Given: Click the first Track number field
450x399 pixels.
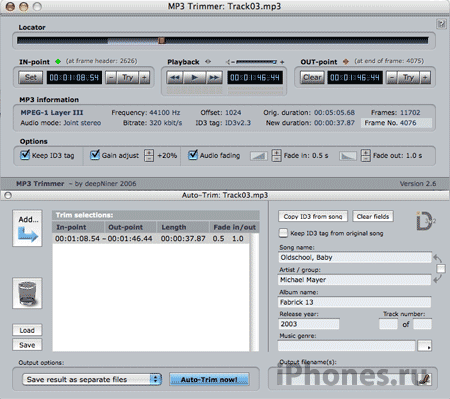Looking at the screenshot, I should (x=388, y=324).
